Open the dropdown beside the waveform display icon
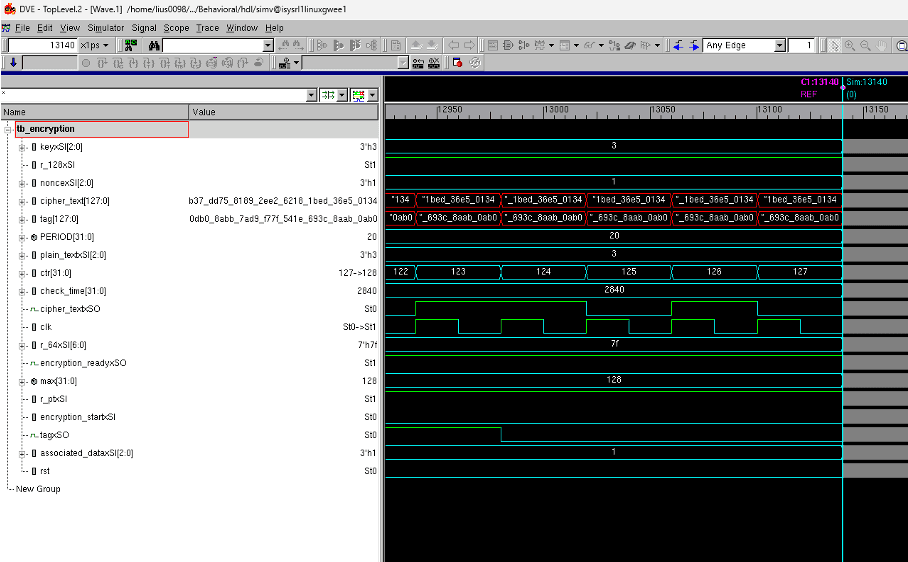The width and height of the screenshot is (908, 562). pyautogui.click(x=342, y=95)
